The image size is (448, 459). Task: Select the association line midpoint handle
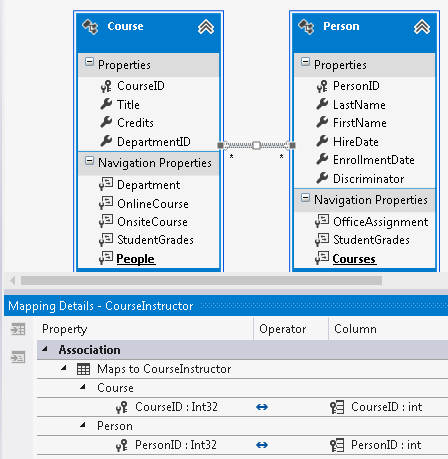click(256, 145)
